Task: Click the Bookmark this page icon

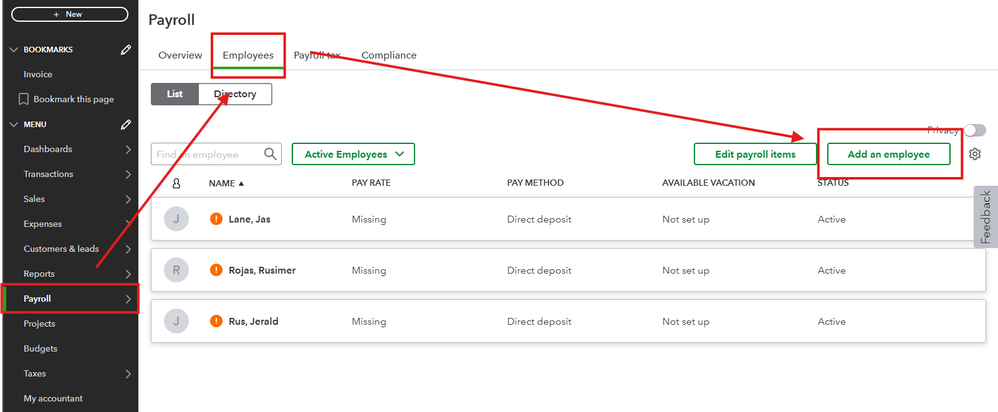Action: coord(24,99)
